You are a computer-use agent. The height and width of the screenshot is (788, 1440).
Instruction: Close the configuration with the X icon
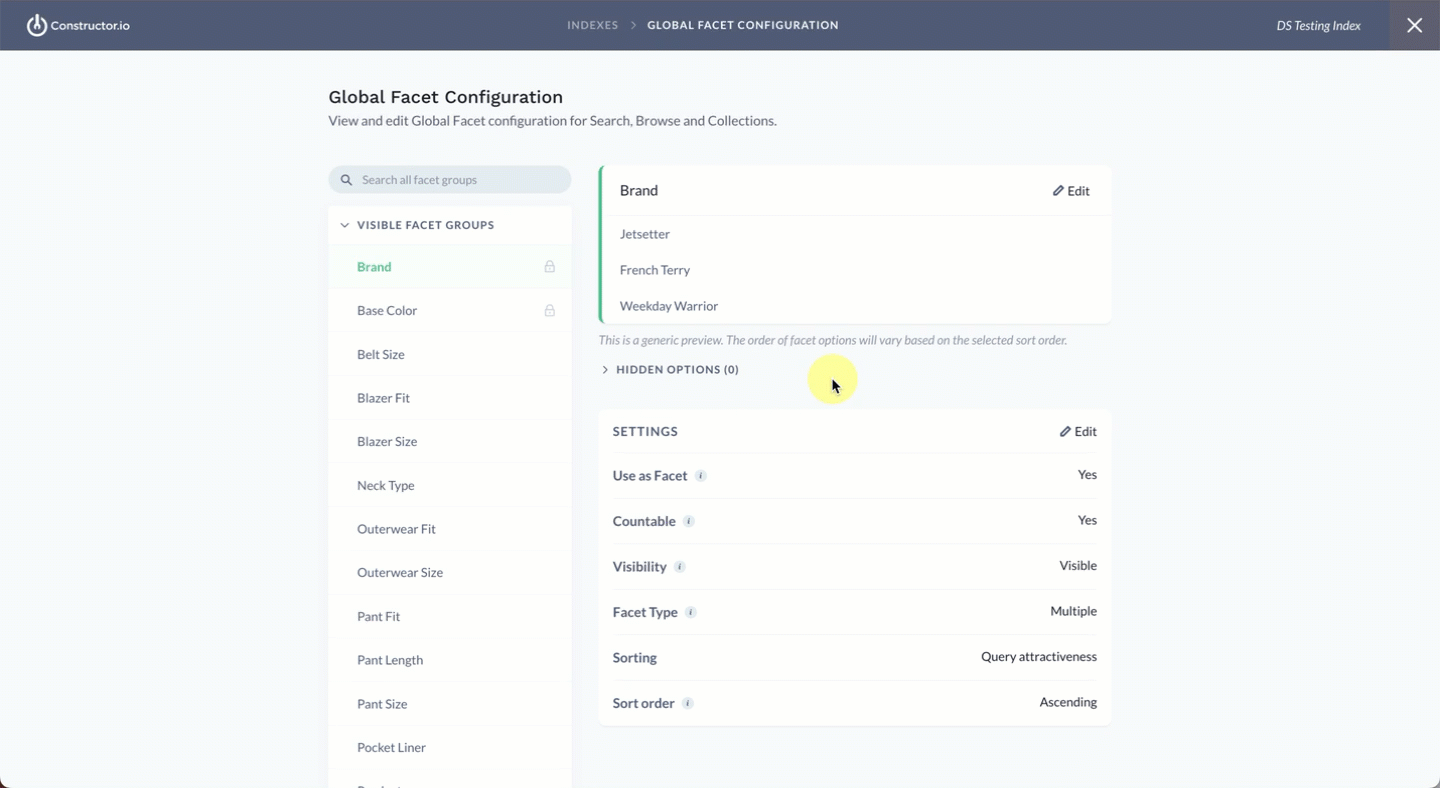tap(1414, 25)
